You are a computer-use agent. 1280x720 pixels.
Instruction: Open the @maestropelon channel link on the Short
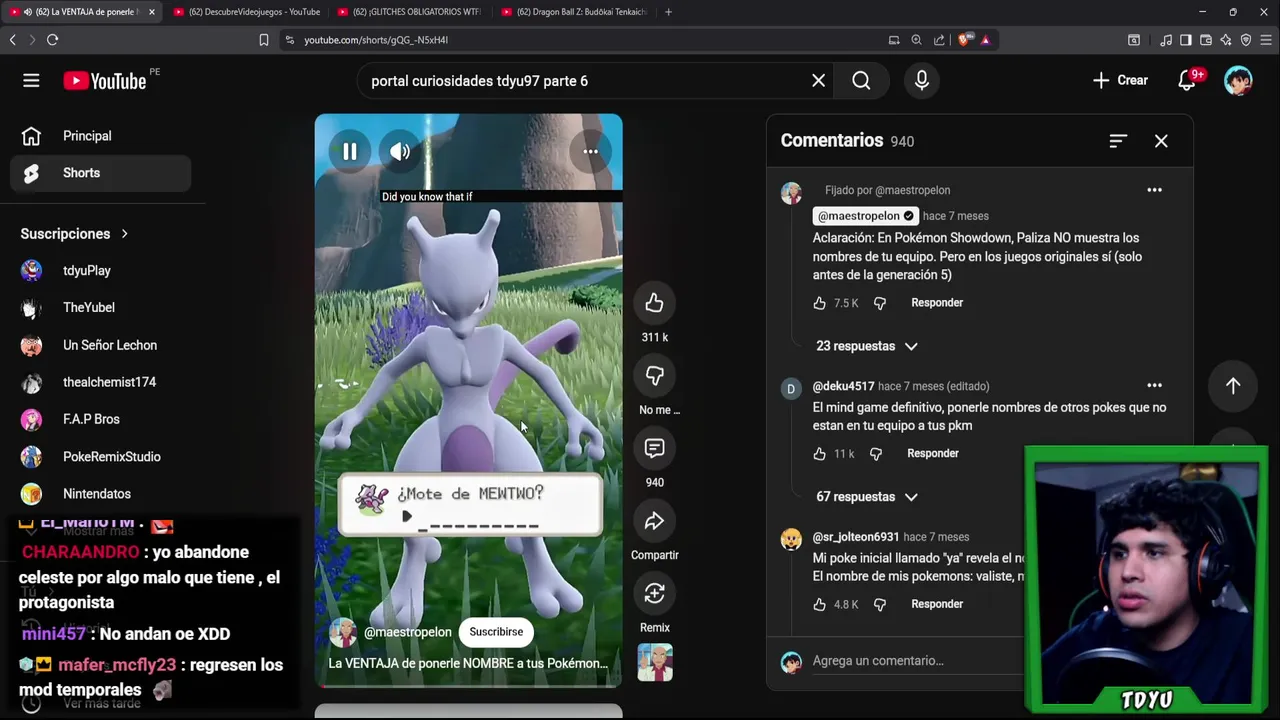407,632
